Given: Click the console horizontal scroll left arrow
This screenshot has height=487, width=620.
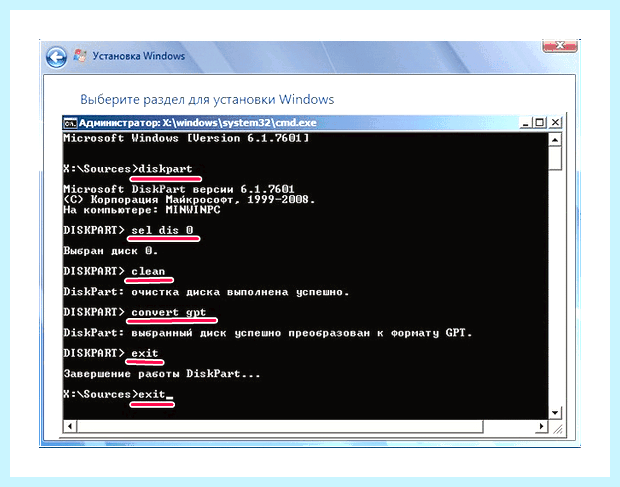Looking at the screenshot, I should click(x=70, y=427).
